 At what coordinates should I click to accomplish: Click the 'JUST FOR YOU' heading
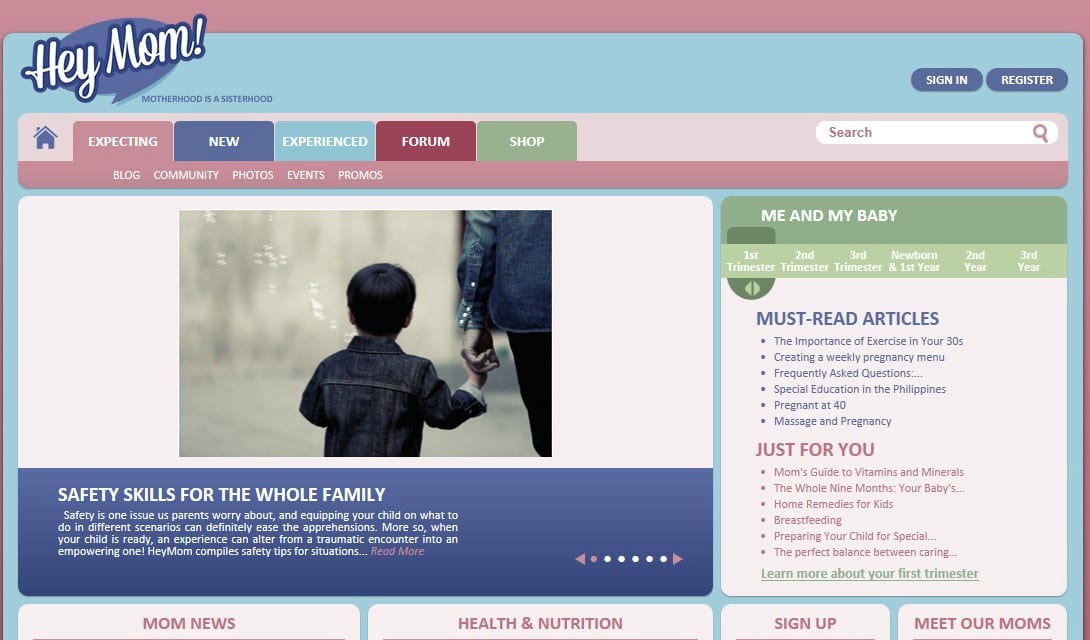tap(815, 450)
